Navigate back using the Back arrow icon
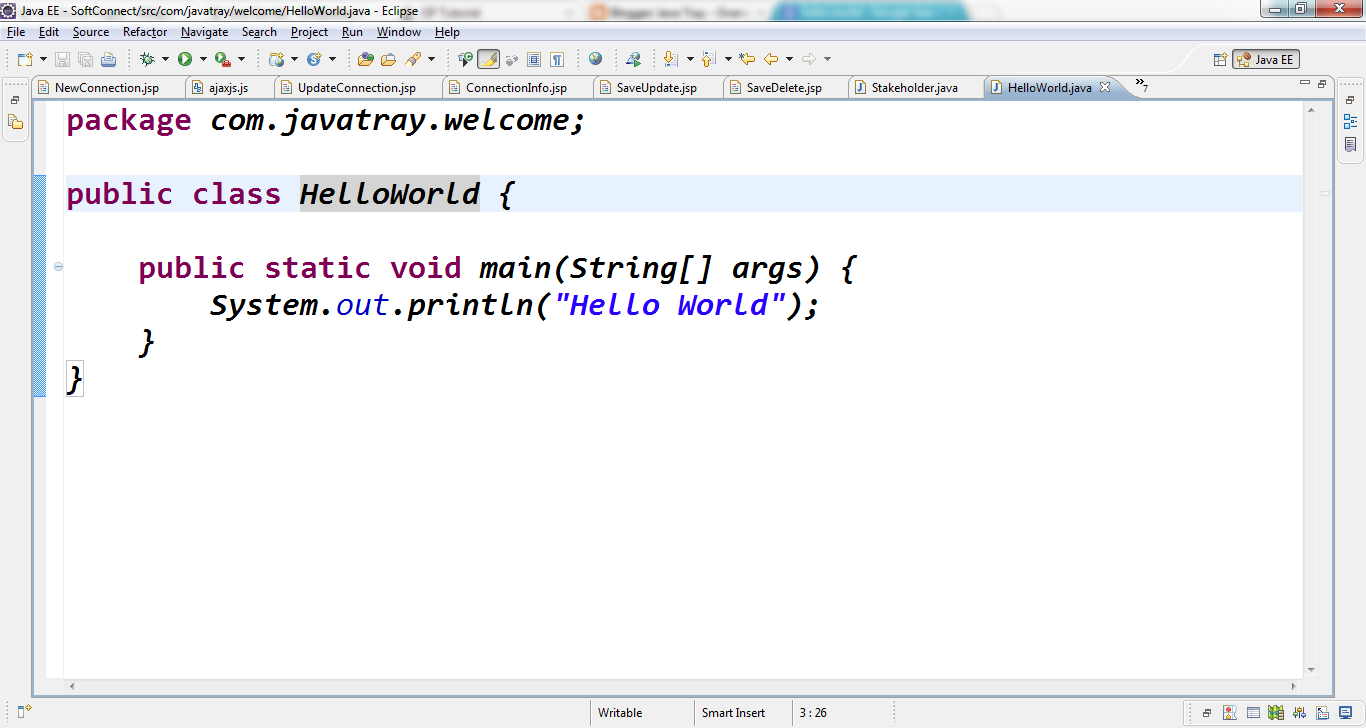1366x728 pixels. click(771, 58)
